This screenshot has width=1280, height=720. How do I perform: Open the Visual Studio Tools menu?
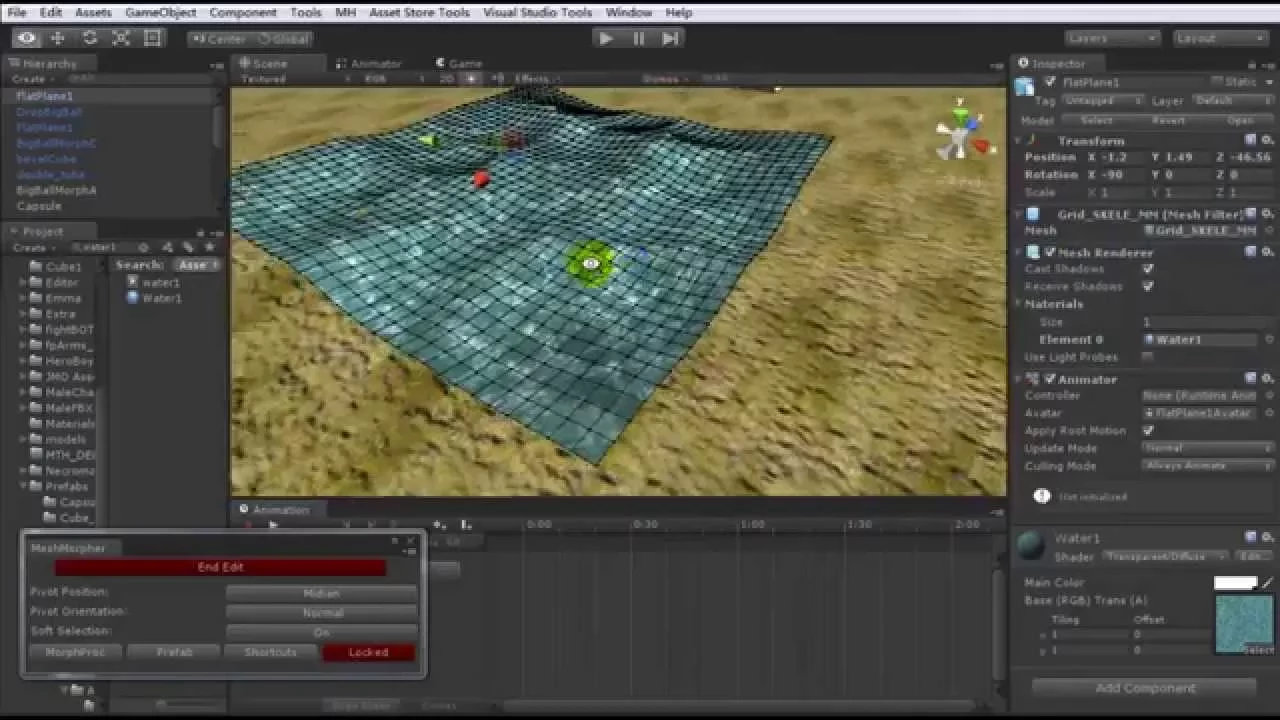(538, 12)
